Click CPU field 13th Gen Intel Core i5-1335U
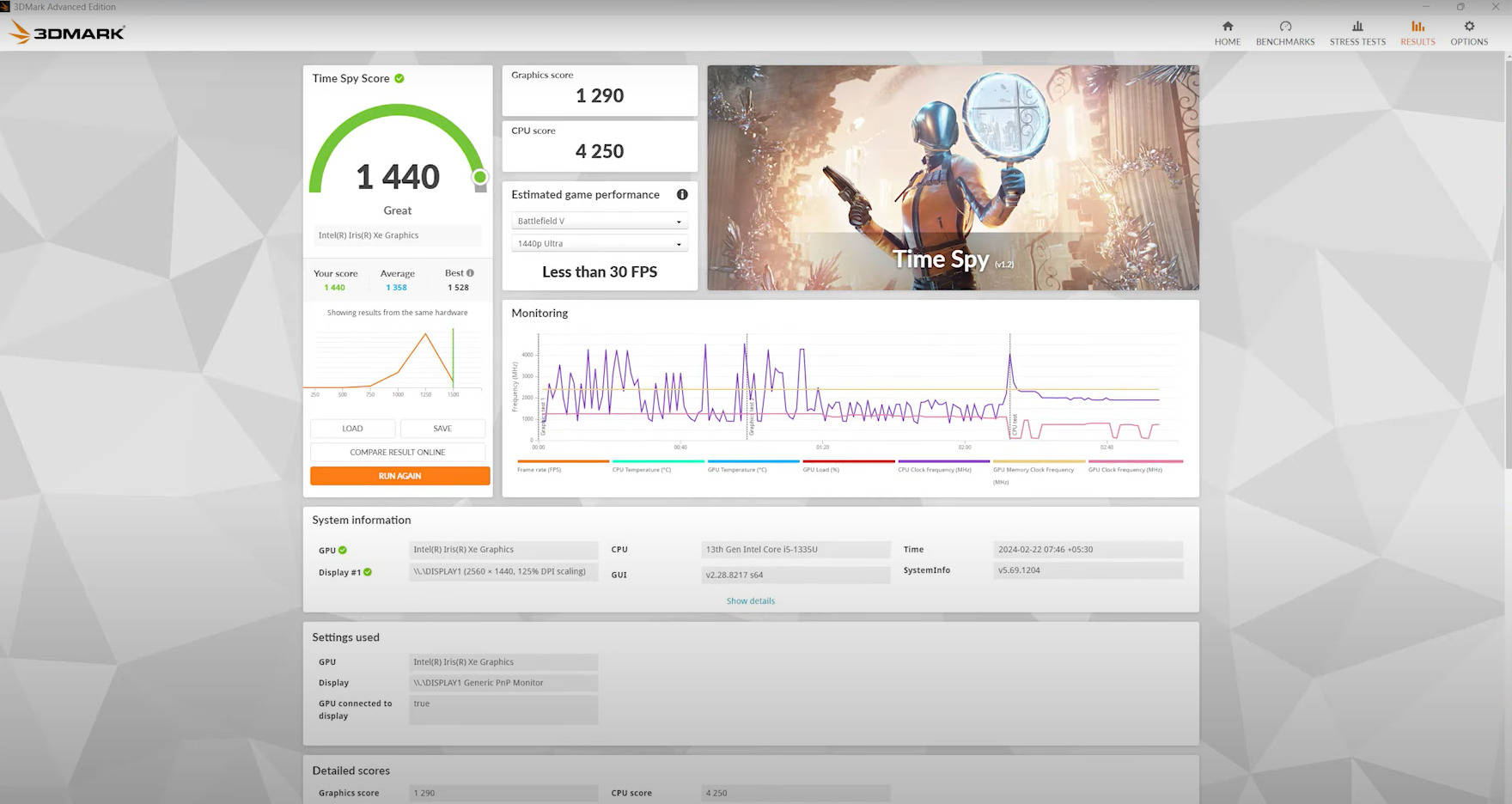The height and width of the screenshot is (804, 1512). click(x=796, y=550)
